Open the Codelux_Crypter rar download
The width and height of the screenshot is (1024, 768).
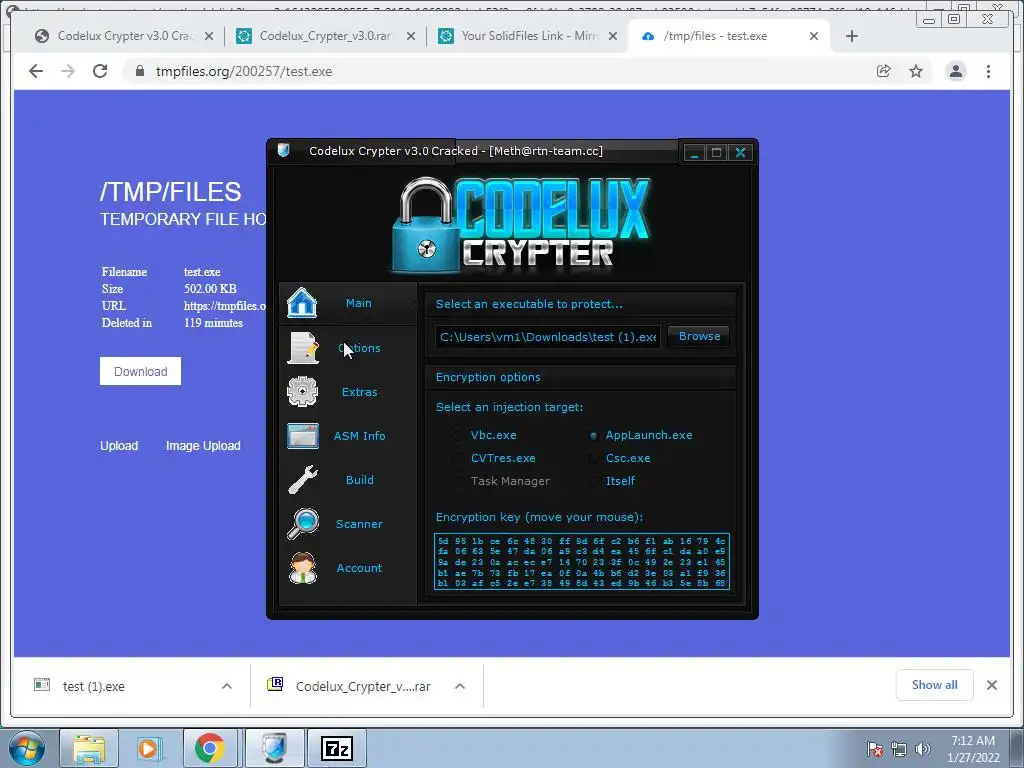pos(363,686)
